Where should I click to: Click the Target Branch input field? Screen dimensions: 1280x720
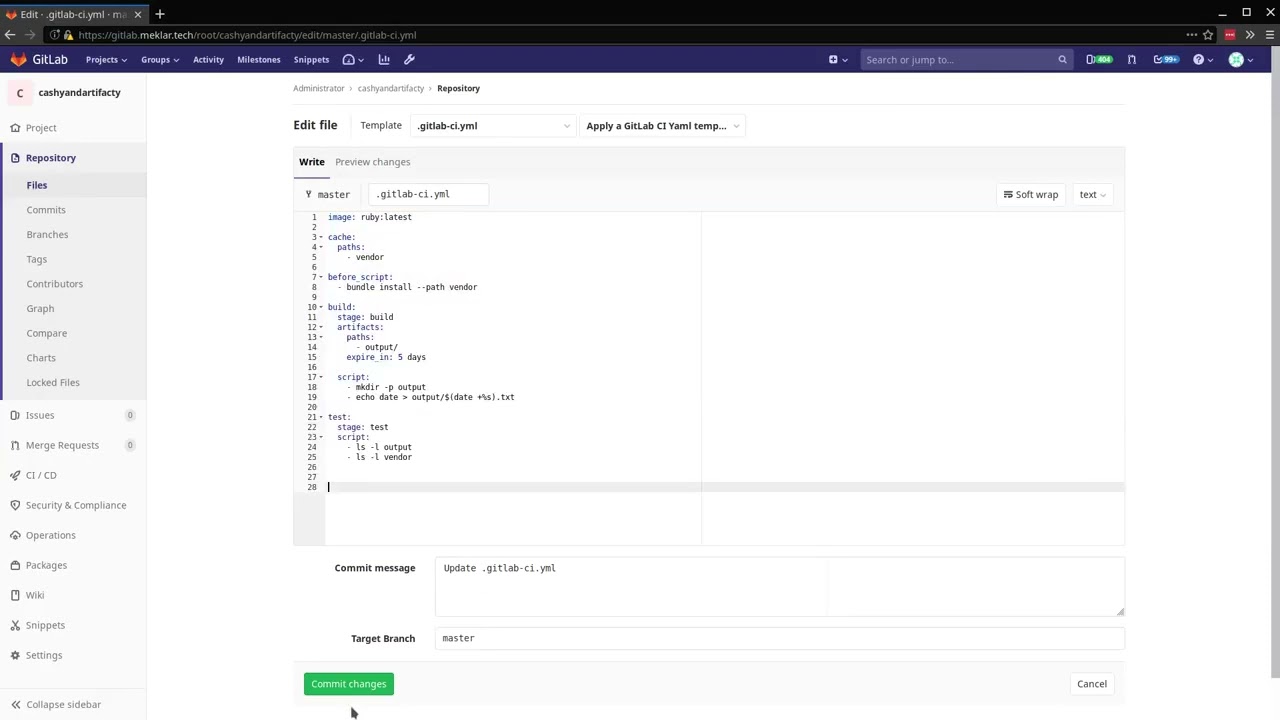780,638
